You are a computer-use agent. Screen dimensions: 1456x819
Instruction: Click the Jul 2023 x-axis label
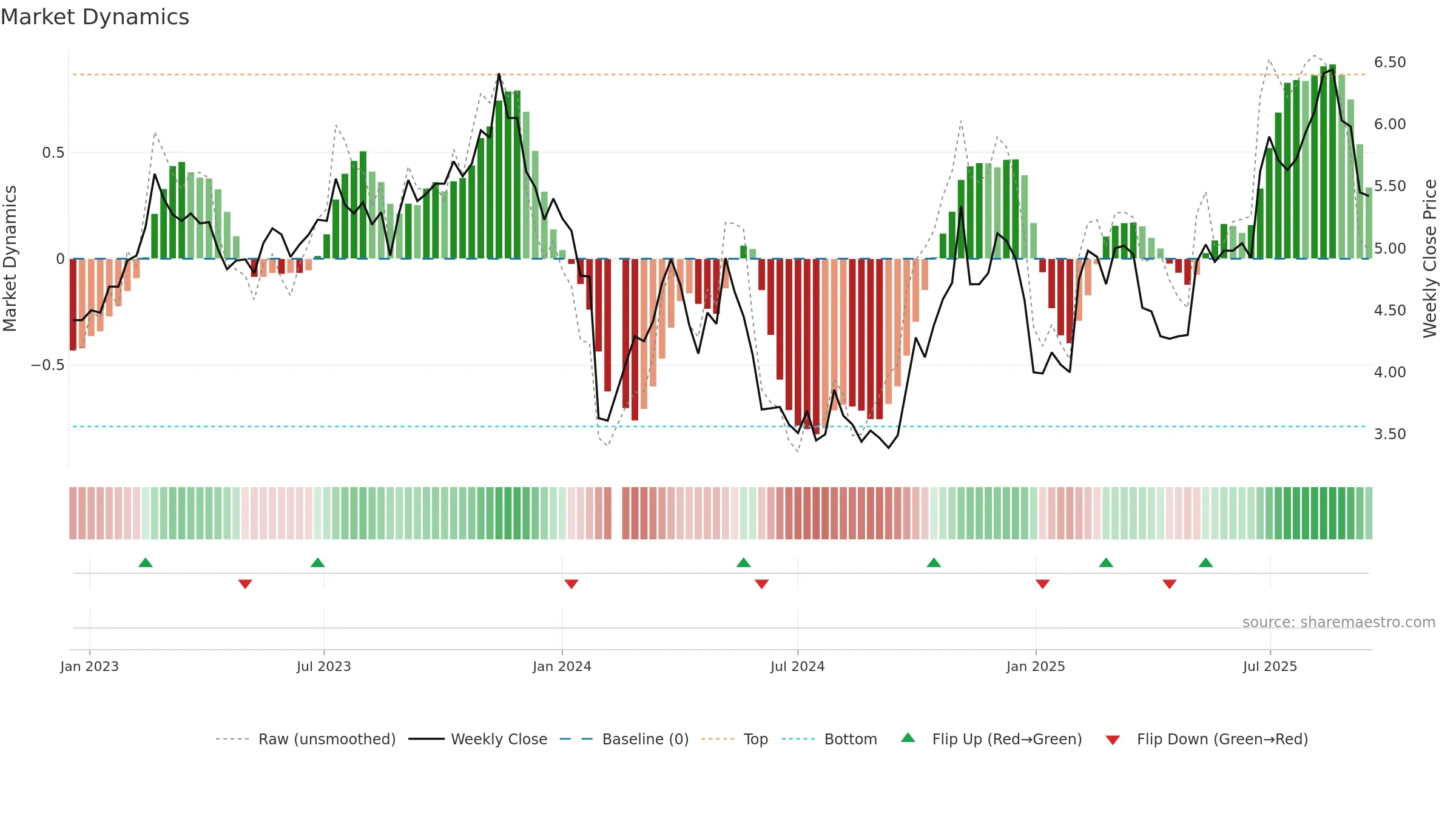pos(324,666)
